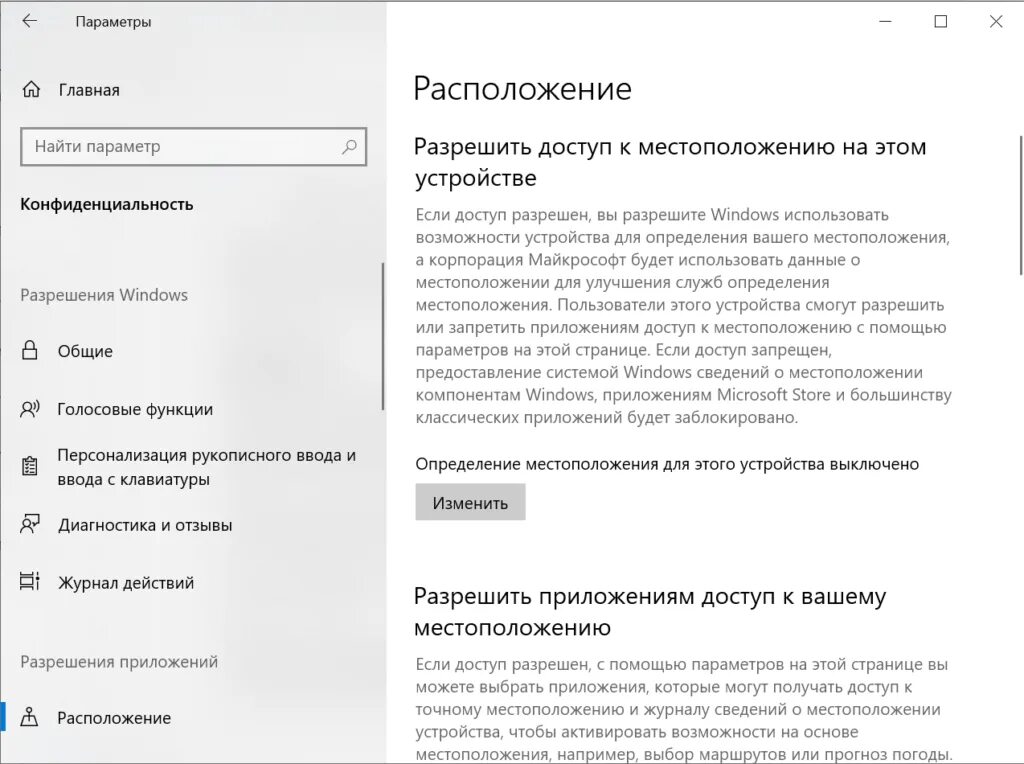The height and width of the screenshot is (764, 1024).
Task: Click the location icon for Расположение
Action: click(x=29, y=717)
